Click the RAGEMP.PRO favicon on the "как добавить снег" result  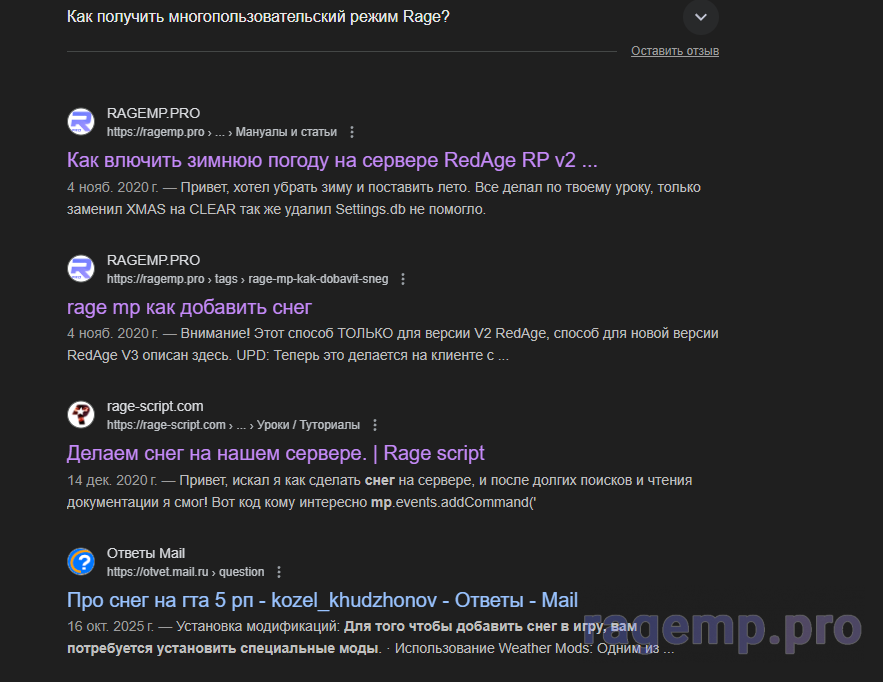(81, 269)
